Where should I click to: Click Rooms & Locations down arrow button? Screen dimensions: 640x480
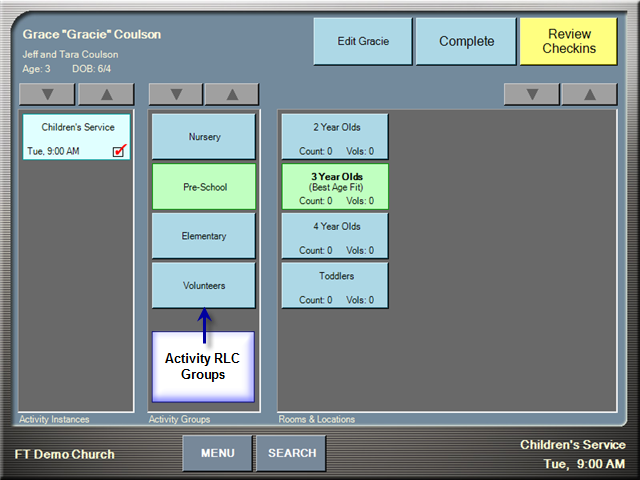coord(532,95)
